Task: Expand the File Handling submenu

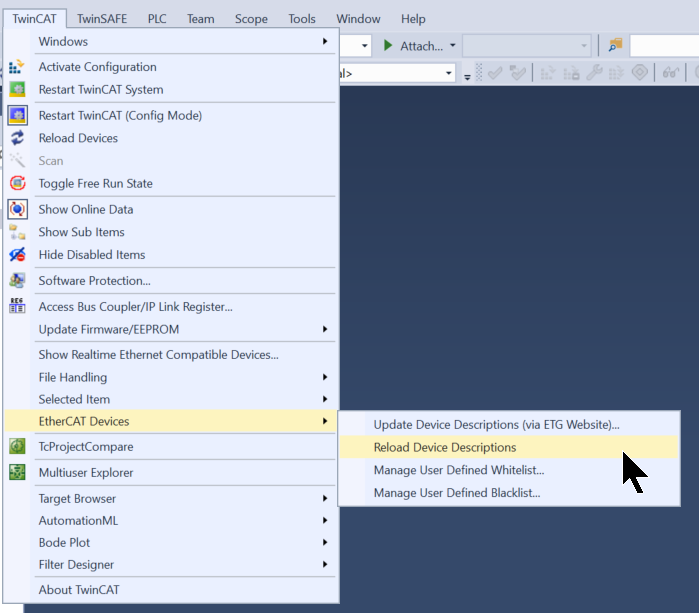Action: (325, 377)
